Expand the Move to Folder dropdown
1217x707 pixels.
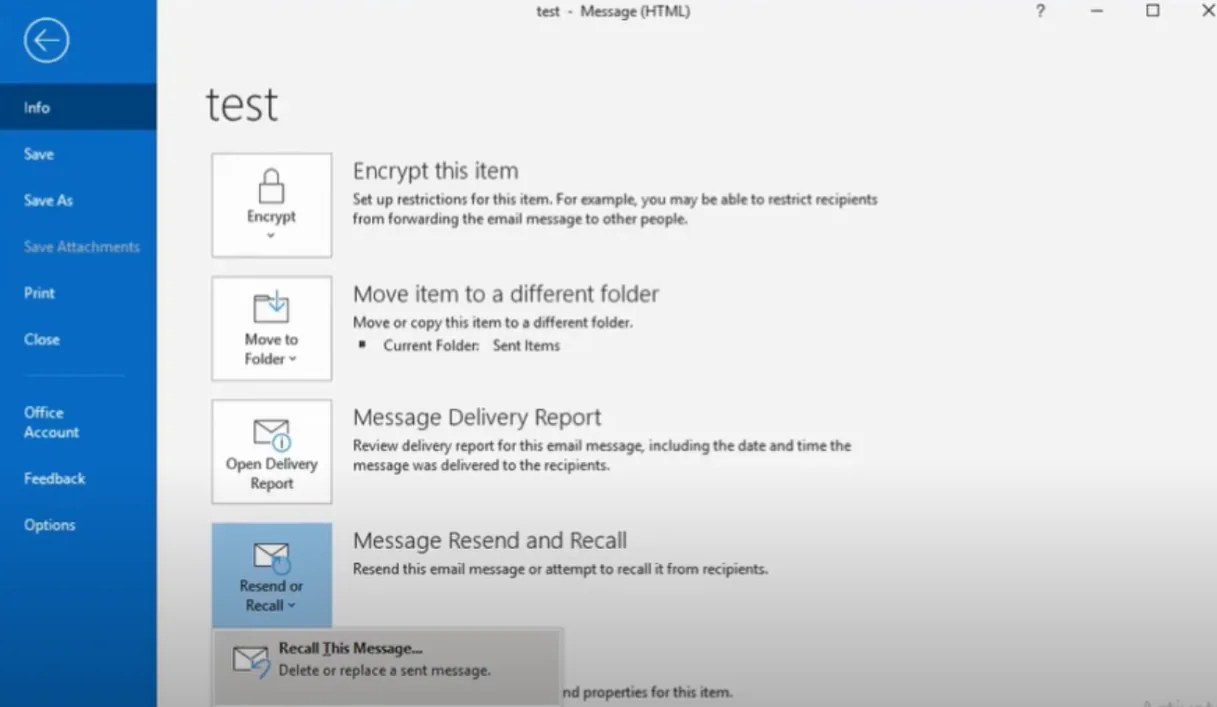point(292,359)
